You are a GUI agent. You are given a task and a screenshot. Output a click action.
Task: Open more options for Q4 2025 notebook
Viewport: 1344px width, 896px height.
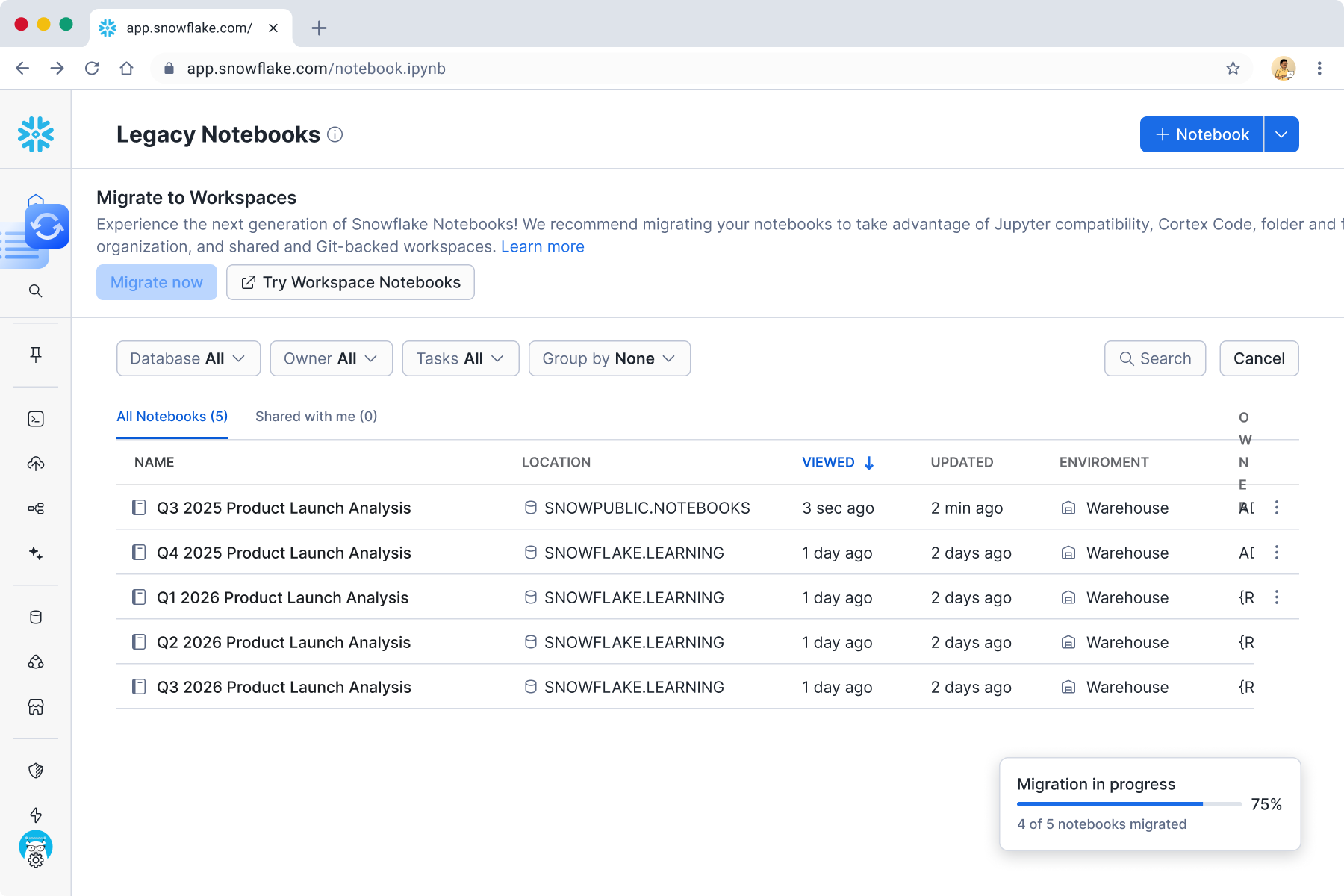click(x=1277, y=553)
